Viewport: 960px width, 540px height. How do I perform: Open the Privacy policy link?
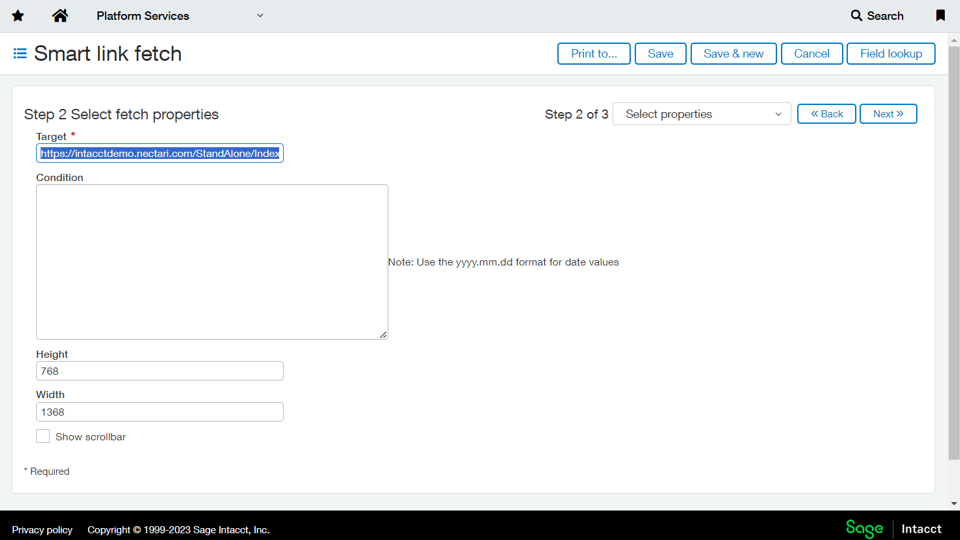[42, 530]
